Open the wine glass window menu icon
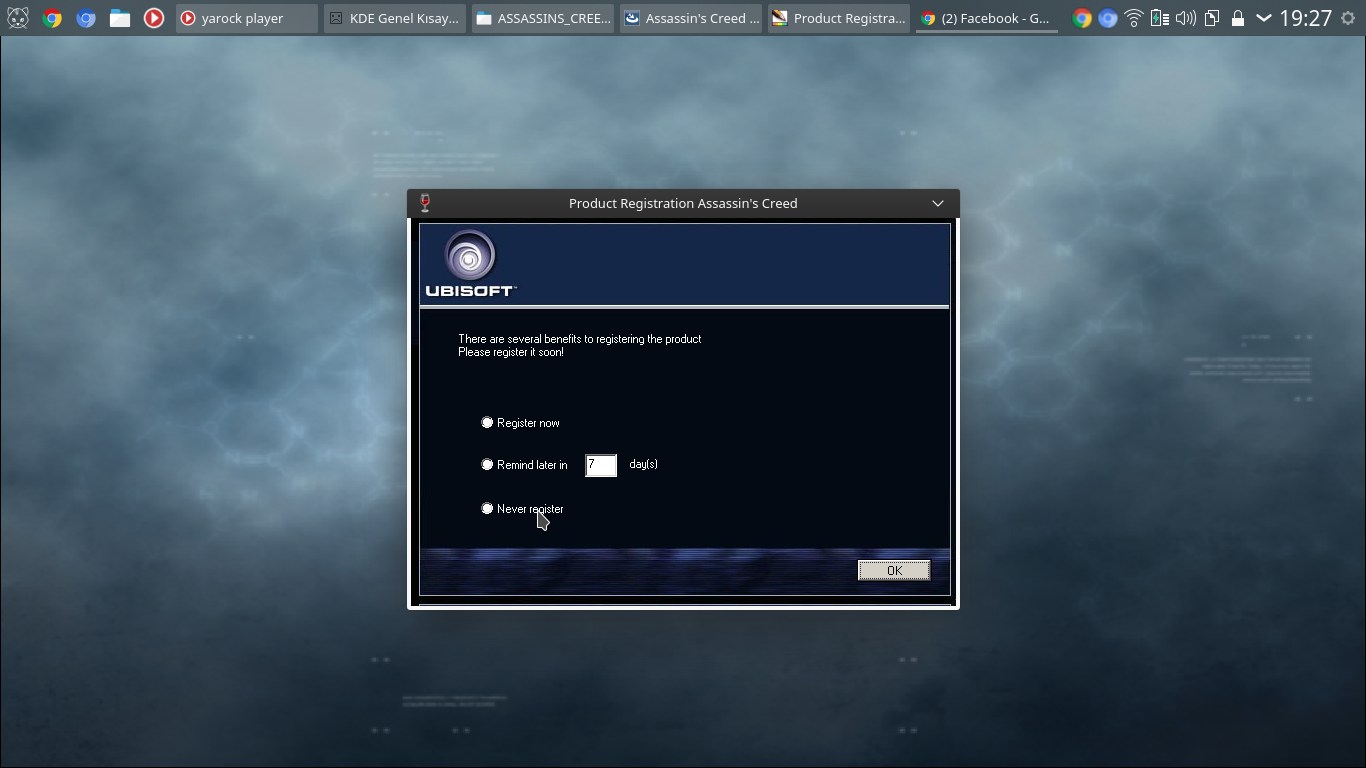The height and width of the screenshot is (768, 1366). pos(426,203)
